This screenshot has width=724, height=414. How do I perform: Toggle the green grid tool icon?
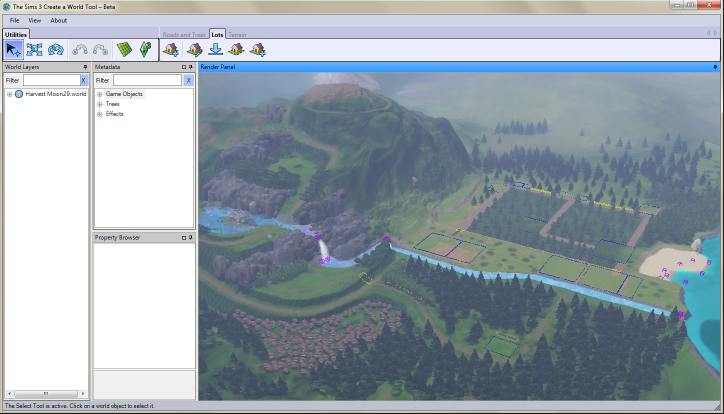pyautogui.click(x=124, y=49)
